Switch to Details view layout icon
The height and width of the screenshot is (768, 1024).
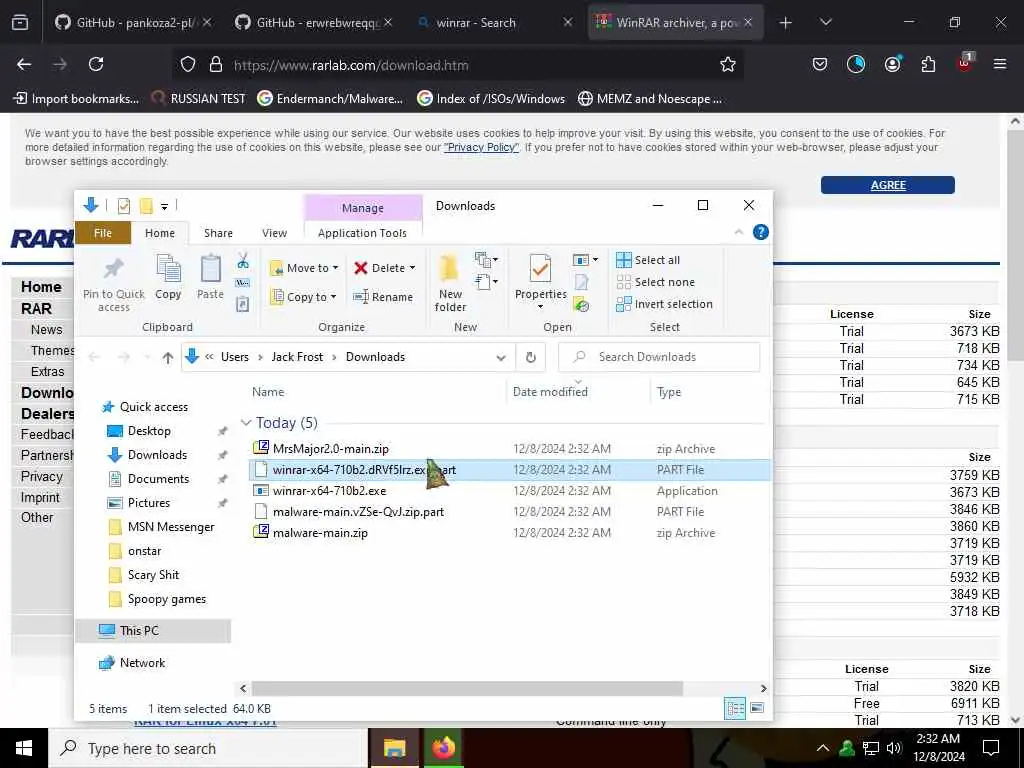pyautogui.click(x=735, y=708)
